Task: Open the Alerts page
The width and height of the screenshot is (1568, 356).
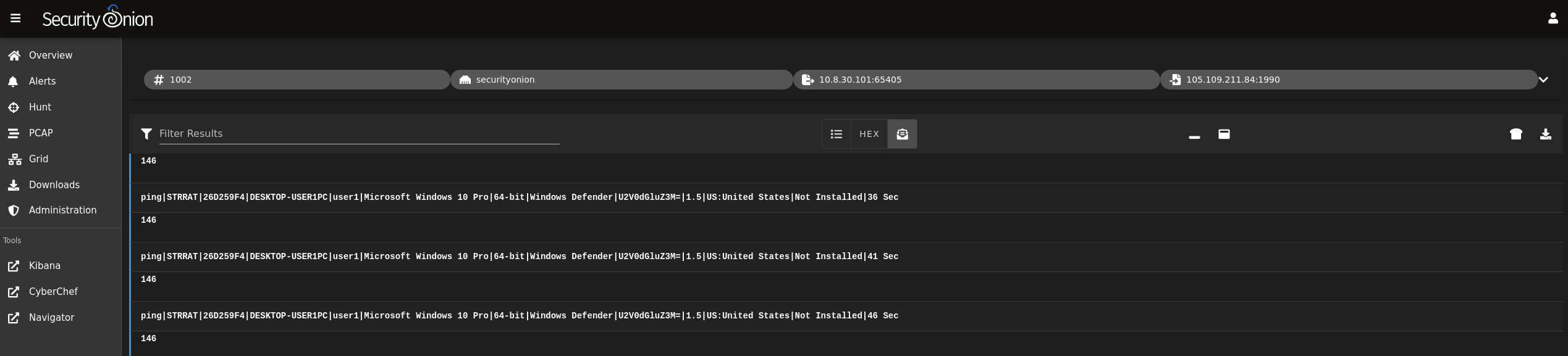Action: [61, 81]
